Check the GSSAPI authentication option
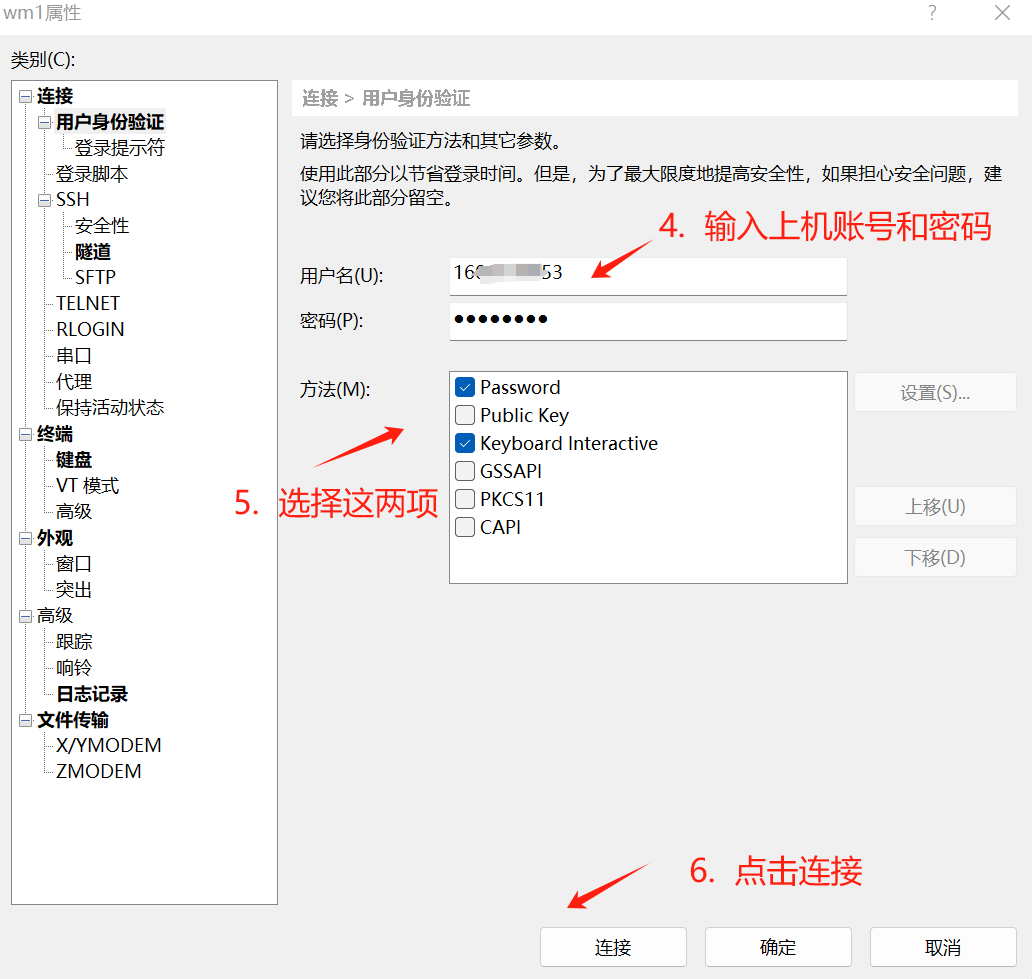The width and height of the screenshot is (1032, 979). (x=465, y=471)
